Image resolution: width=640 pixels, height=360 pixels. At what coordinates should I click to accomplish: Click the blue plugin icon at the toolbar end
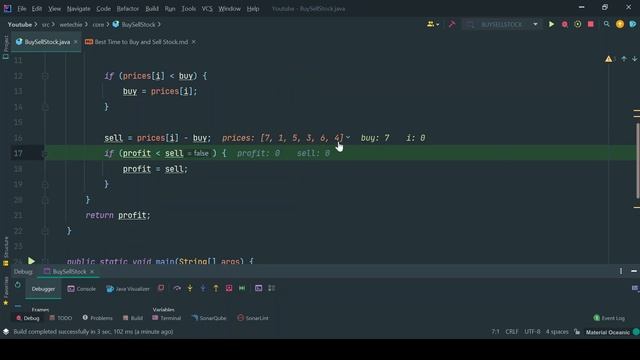tap(633, 24)
